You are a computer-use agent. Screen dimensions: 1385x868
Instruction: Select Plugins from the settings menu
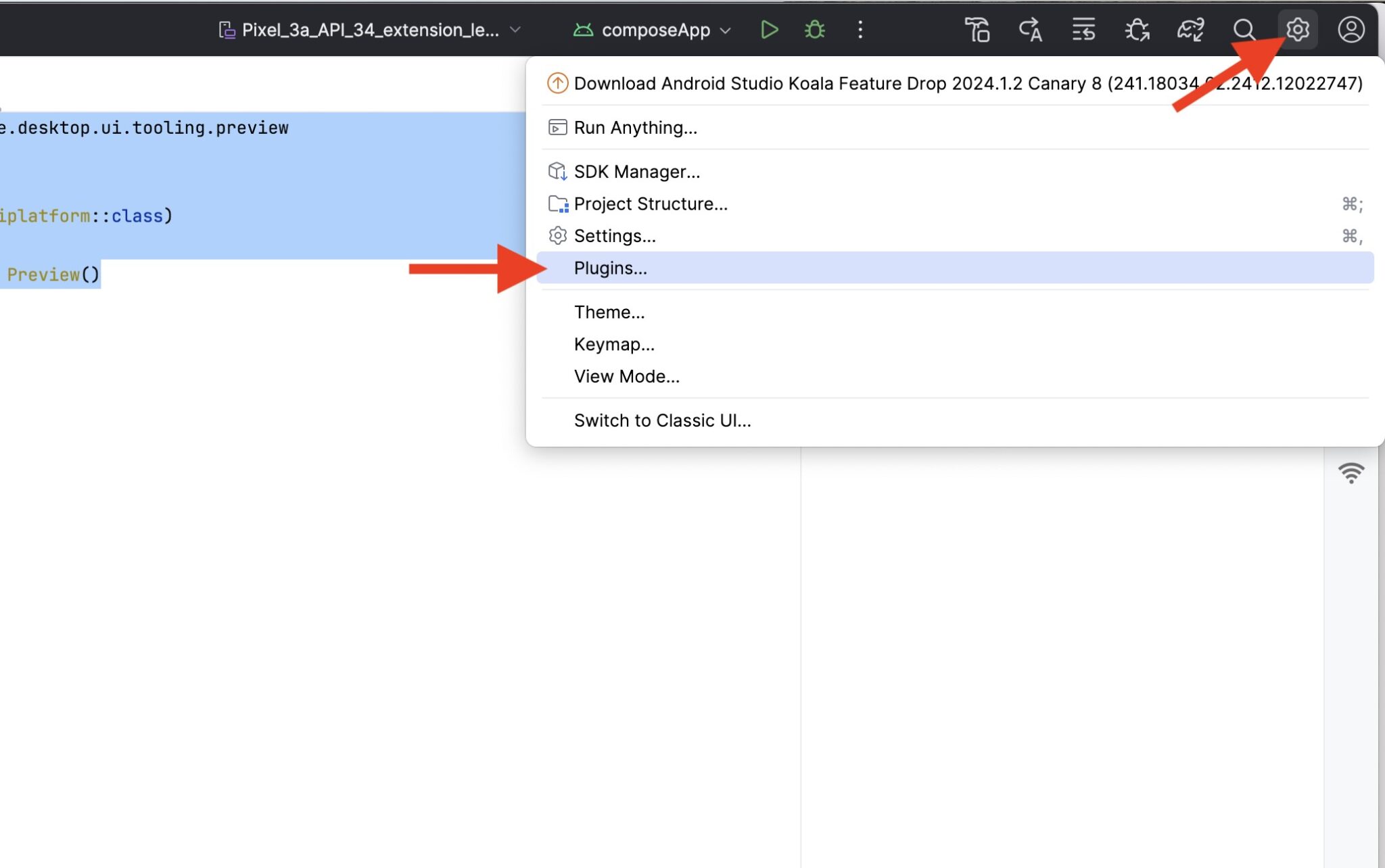point(610,268)
